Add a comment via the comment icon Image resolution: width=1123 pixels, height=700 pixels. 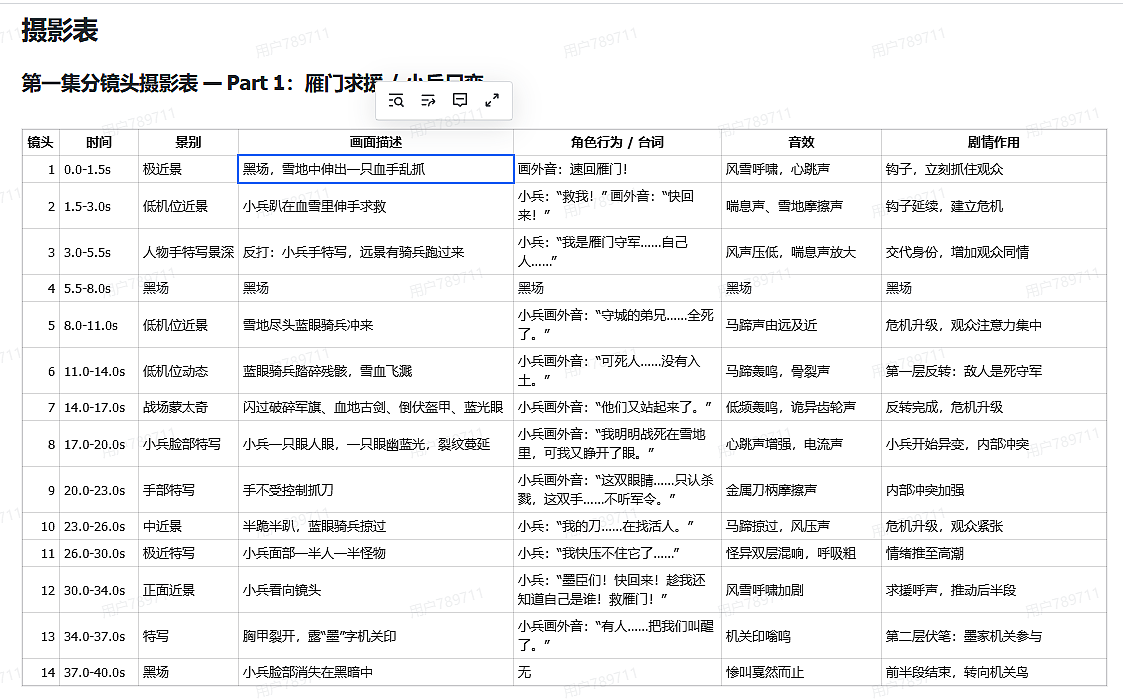click(x=460, y=100)
